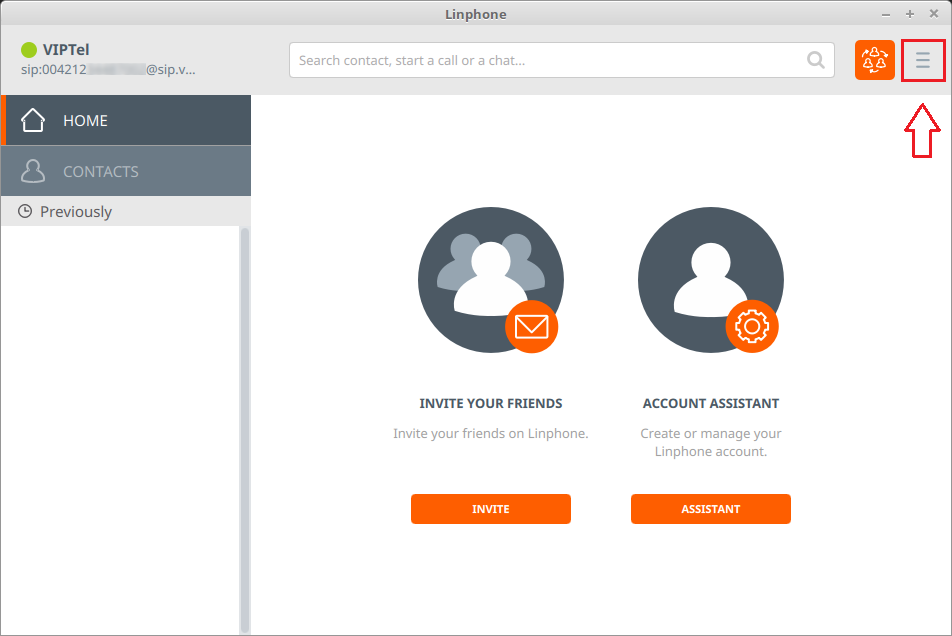Click the sip address under VIPTel
Viewport: 952px width, 636px height.
click(108, 70)
